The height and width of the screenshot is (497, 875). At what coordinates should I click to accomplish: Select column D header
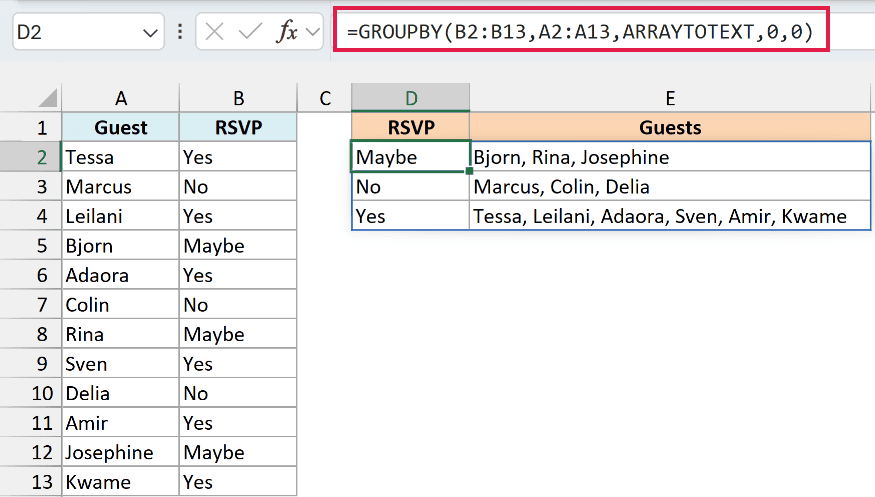point(411,98)
